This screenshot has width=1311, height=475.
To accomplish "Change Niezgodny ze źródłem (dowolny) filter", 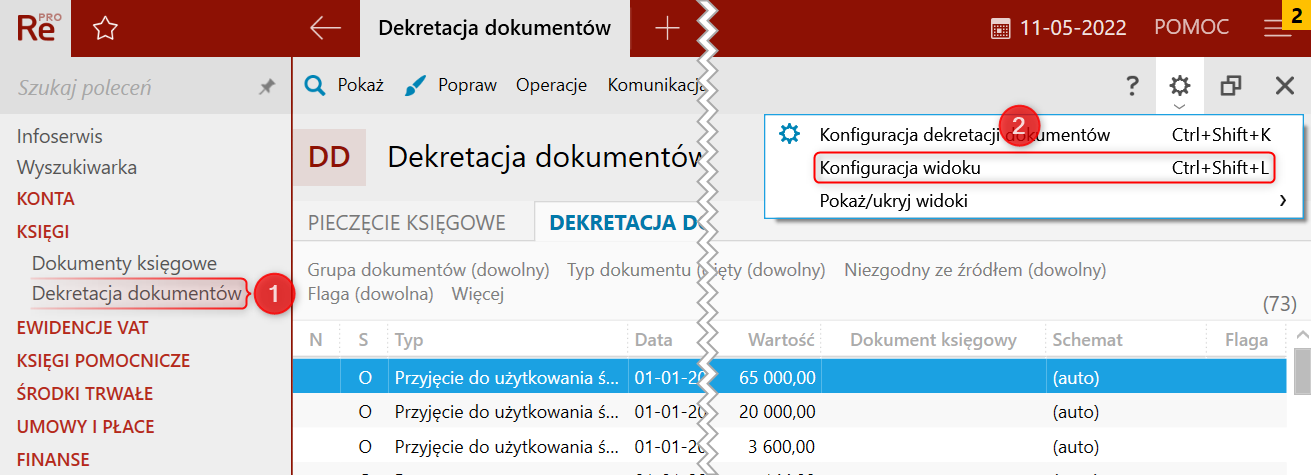I will pos(975,270).
